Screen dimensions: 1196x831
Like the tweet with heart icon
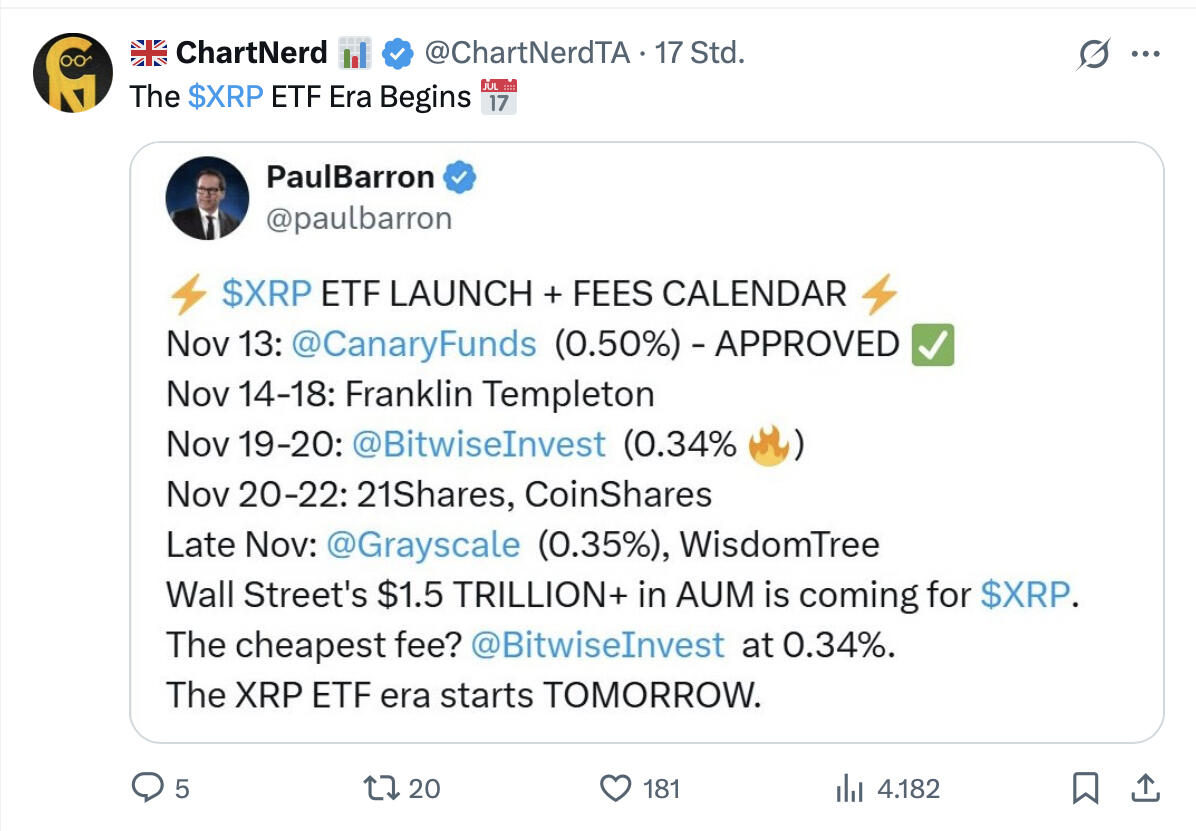click(x=616, y=788)
